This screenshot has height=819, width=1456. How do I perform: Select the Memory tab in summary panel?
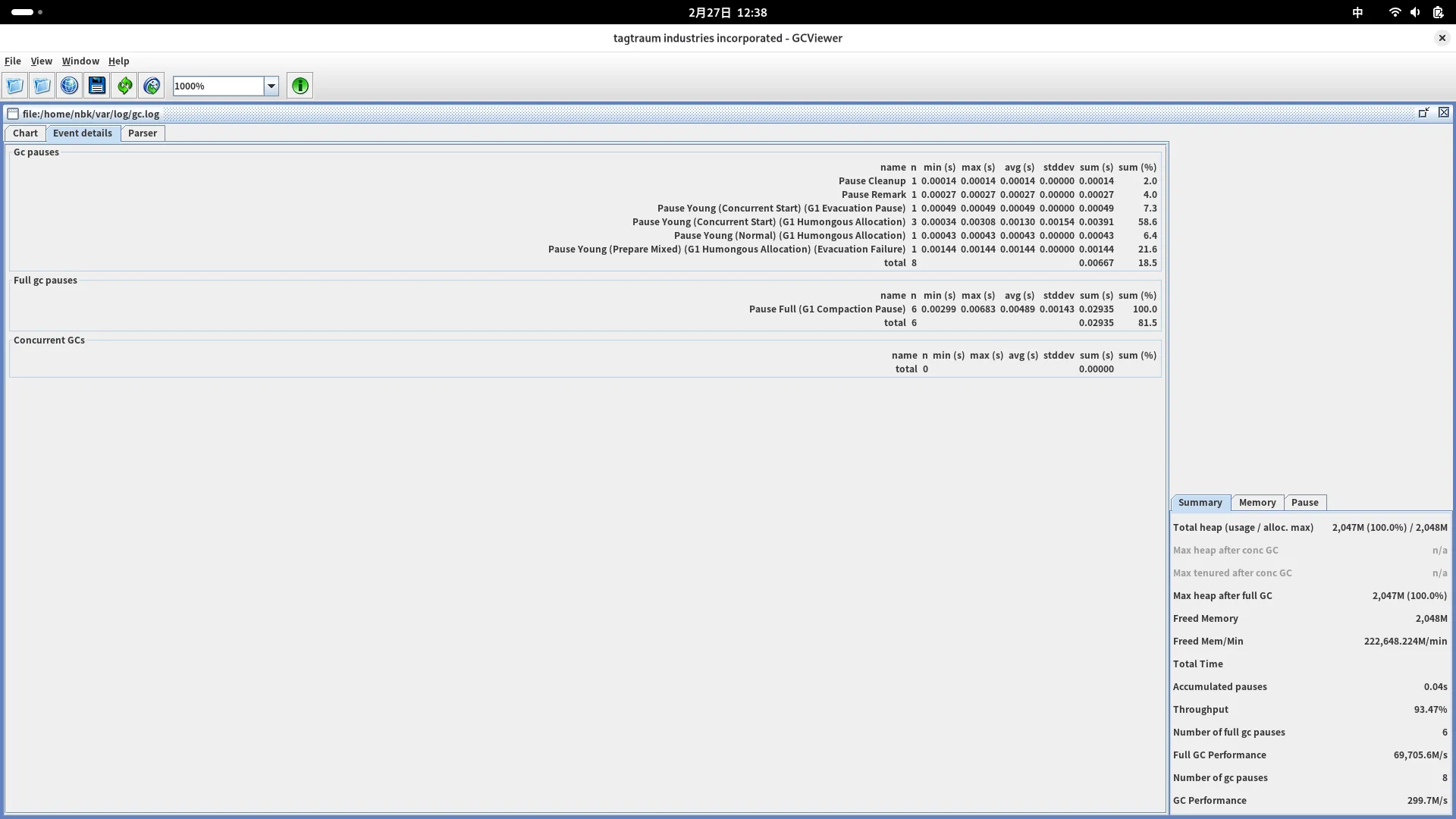(1257, 502)
